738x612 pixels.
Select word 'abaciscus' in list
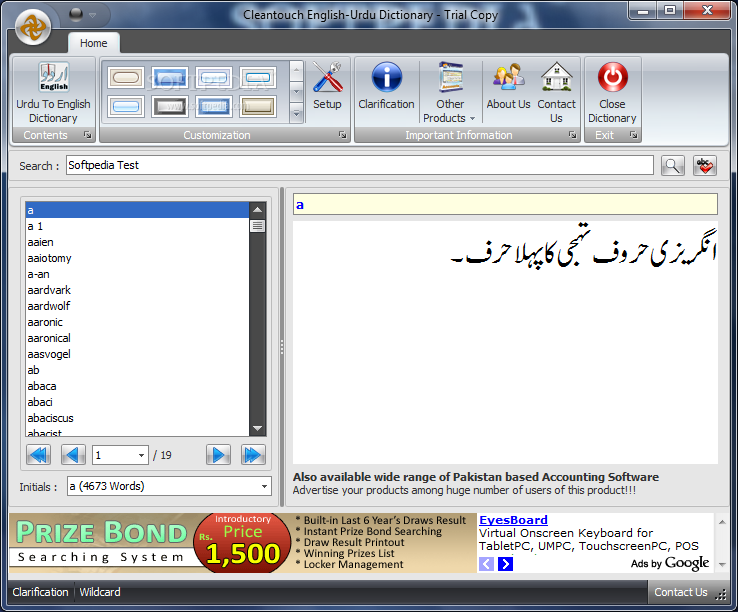137,418
